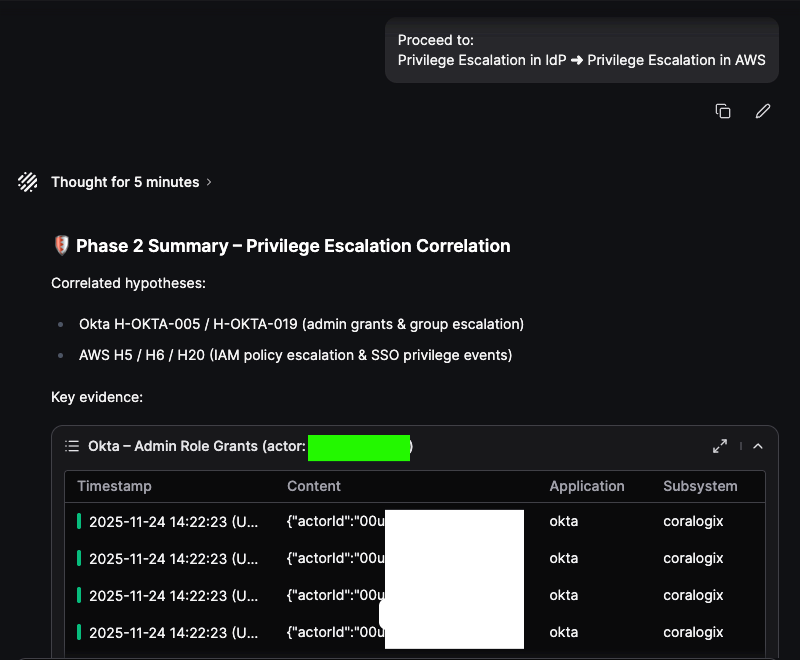Click the "Proceed to:" user message bubble
Screen dimensions: 800x660
point(581,50)
